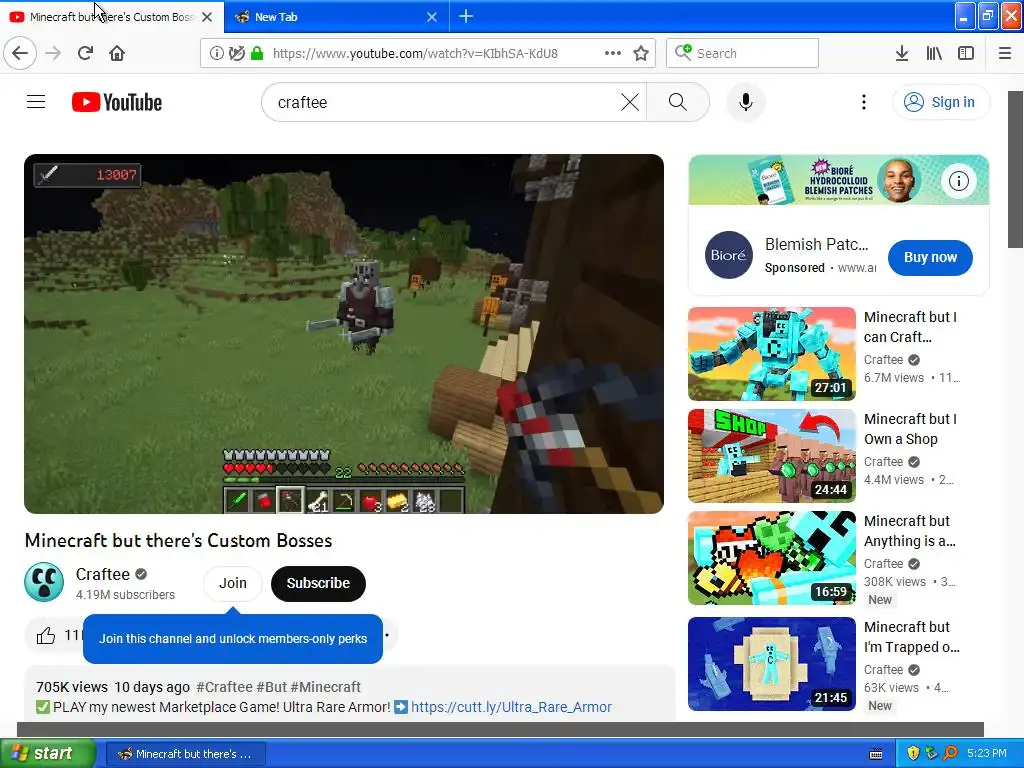Open page actions three-dot menu in address bar

click(x=613, y=53)
